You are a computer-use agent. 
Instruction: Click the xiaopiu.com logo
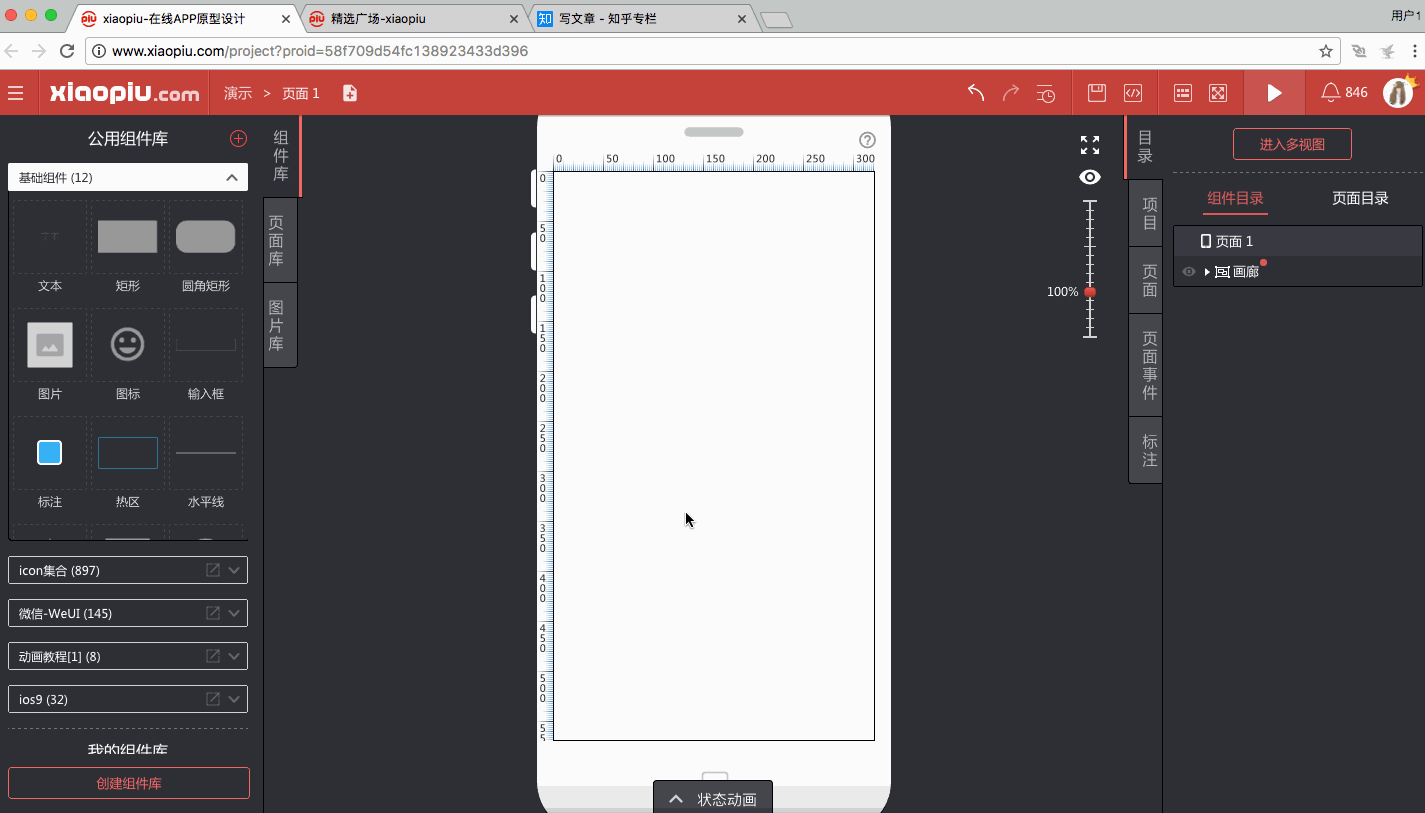[125, 93]
